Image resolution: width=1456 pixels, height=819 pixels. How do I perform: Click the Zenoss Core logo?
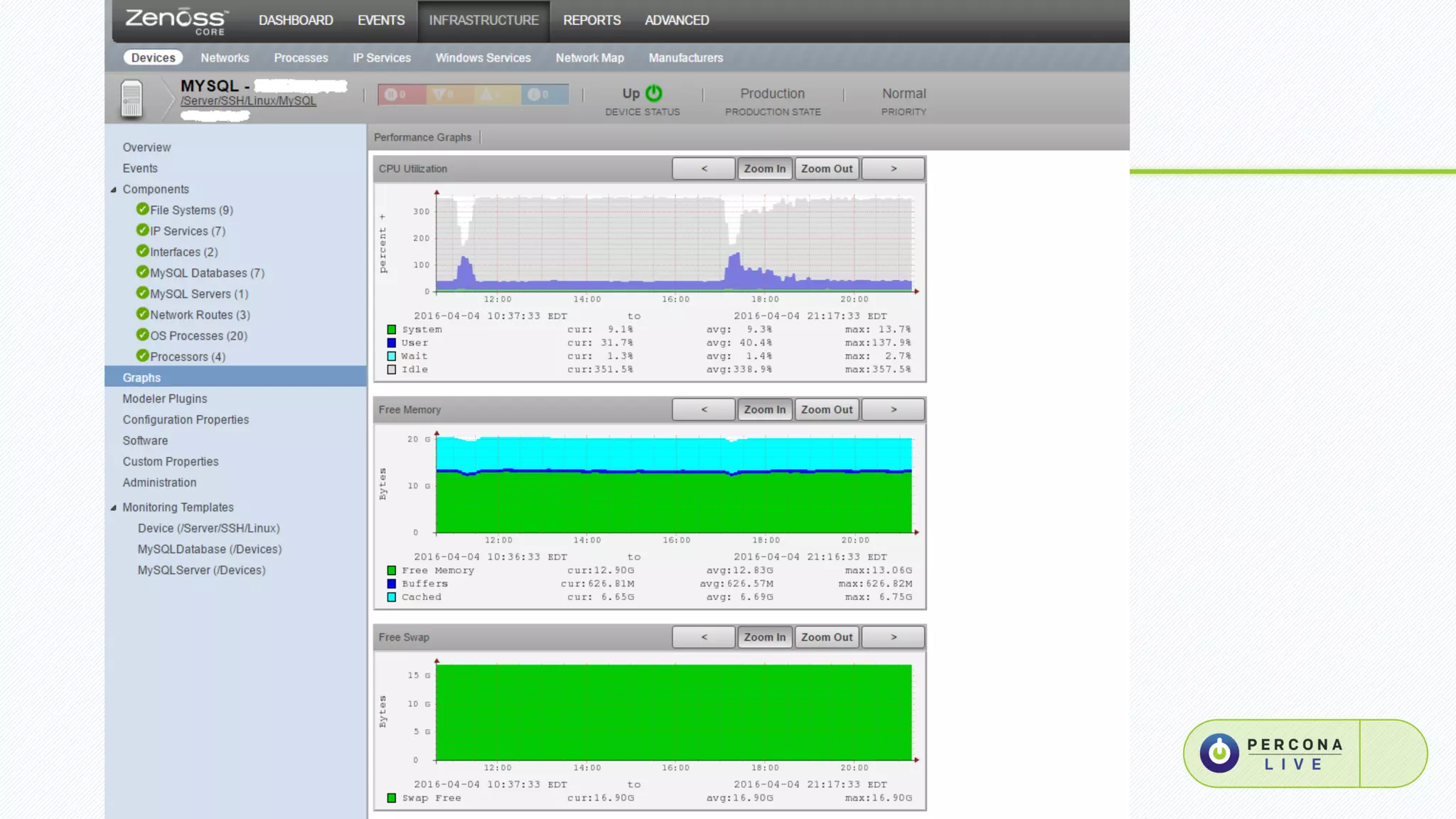coord(177,21)
